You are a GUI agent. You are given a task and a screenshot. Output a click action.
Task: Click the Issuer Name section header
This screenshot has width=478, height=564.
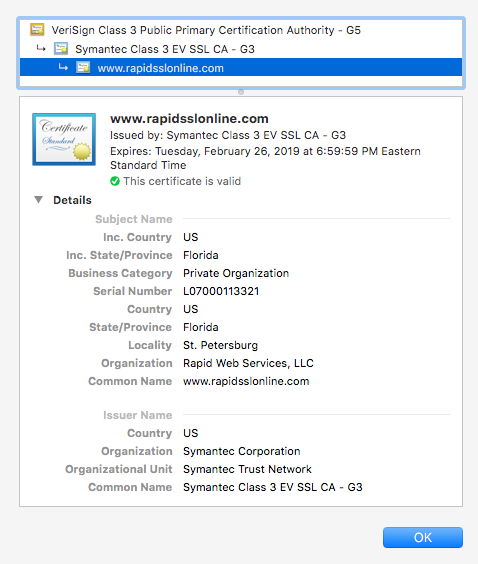tap(138, 415)
